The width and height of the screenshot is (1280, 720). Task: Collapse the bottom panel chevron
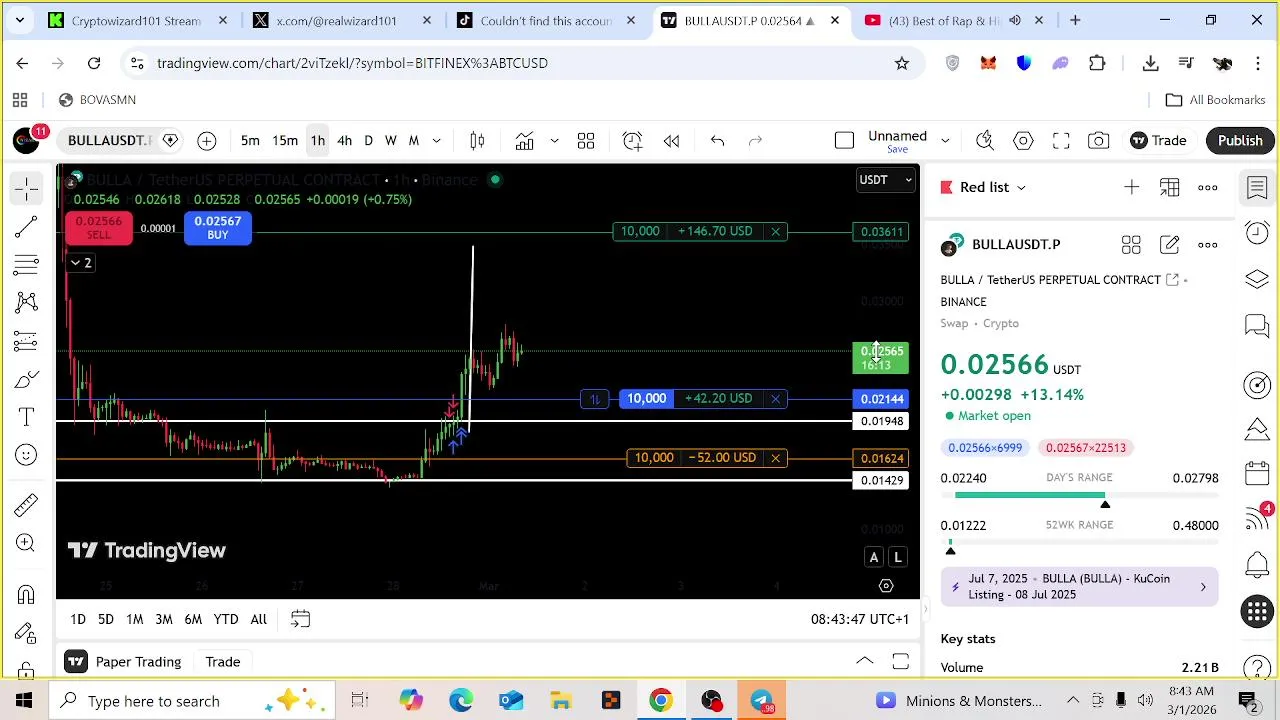(865, 661)
